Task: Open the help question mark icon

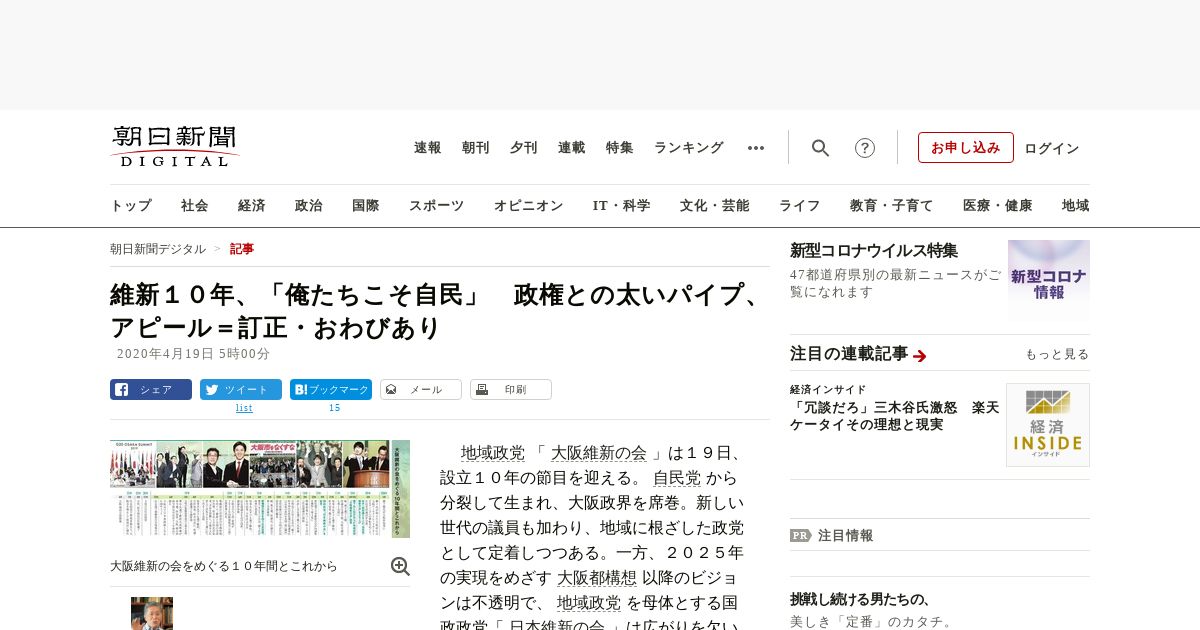Action: click(x=865, y=148)
